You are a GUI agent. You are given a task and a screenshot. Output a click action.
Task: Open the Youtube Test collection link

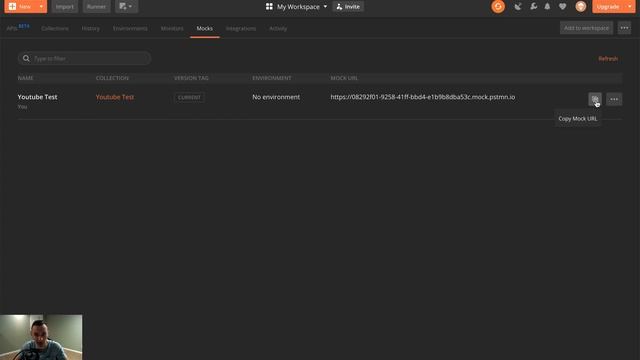click(x=115, y=97)
